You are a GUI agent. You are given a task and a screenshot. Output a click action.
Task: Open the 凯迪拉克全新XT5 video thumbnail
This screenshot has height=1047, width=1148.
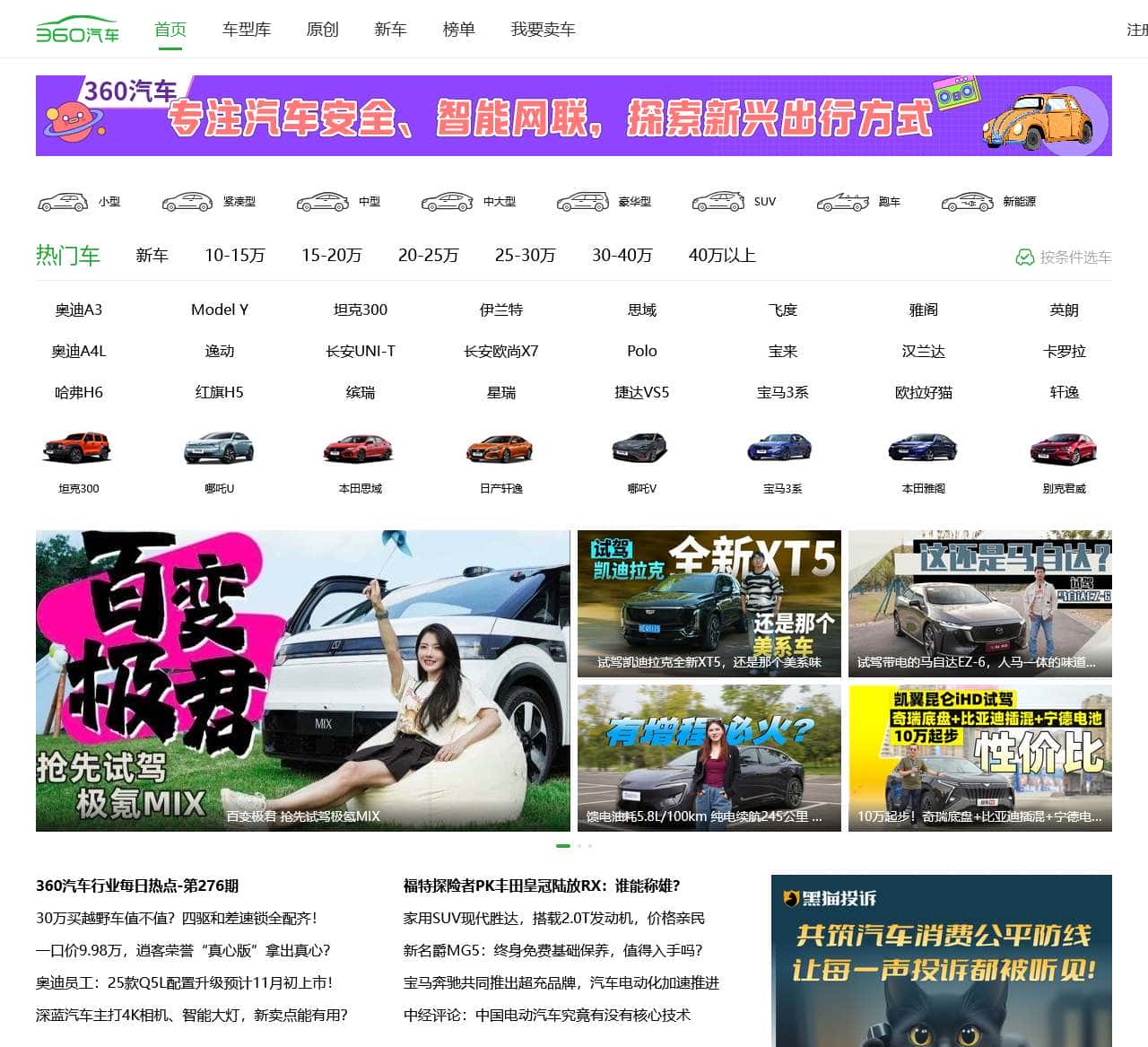click(x=709, y=604)
